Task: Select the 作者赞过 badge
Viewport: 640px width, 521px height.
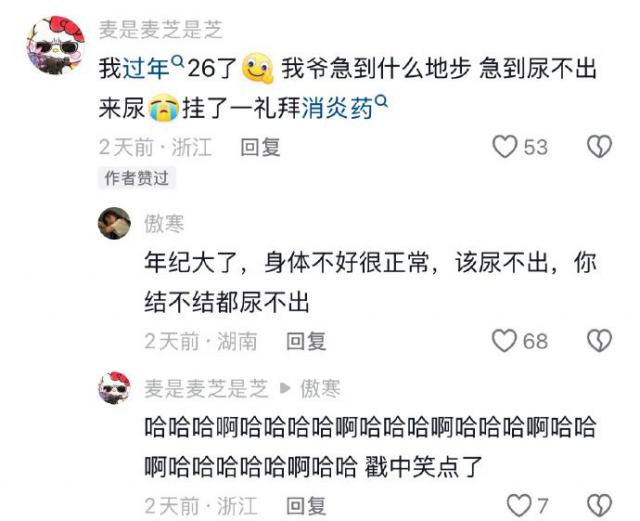Action: coord(137,178)
